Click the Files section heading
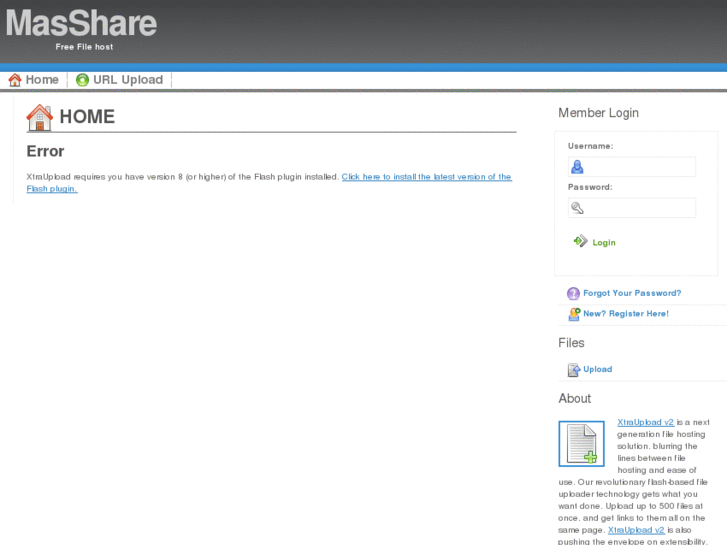Image resolution: width=727 pixels, height=545 pixels. [x=571, y=343]
